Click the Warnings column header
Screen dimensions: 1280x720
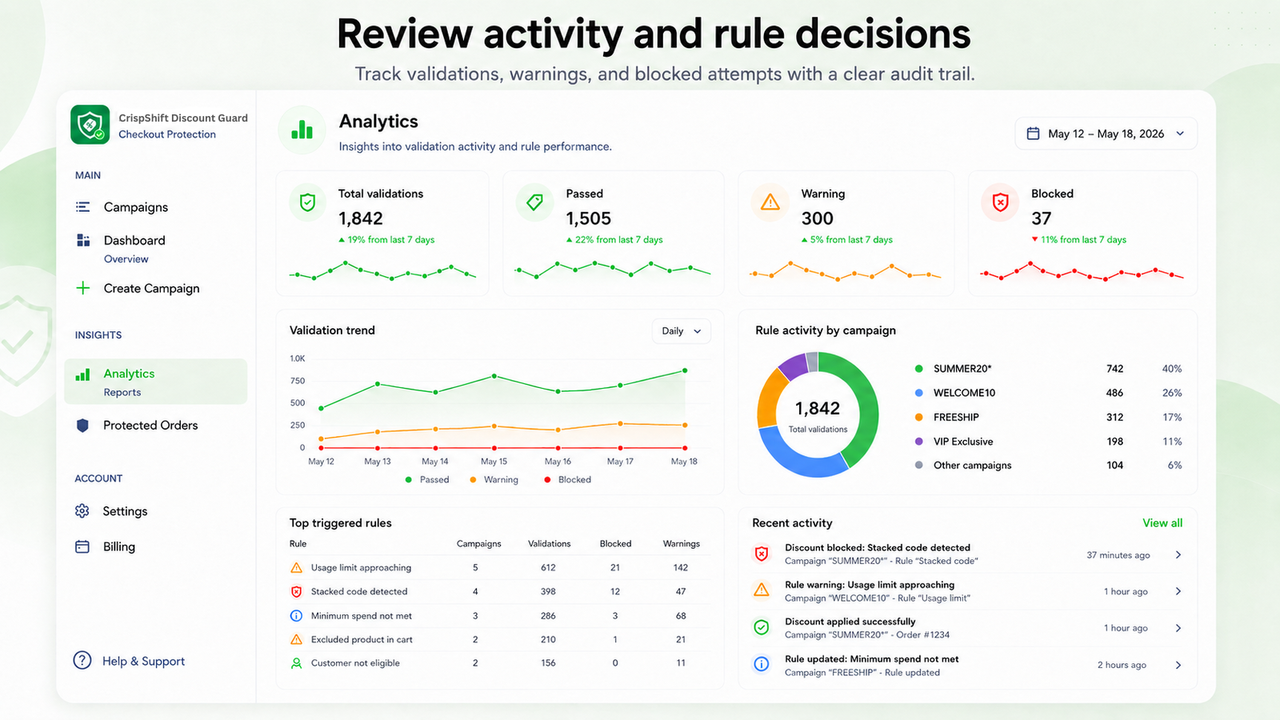click(681, 544)
